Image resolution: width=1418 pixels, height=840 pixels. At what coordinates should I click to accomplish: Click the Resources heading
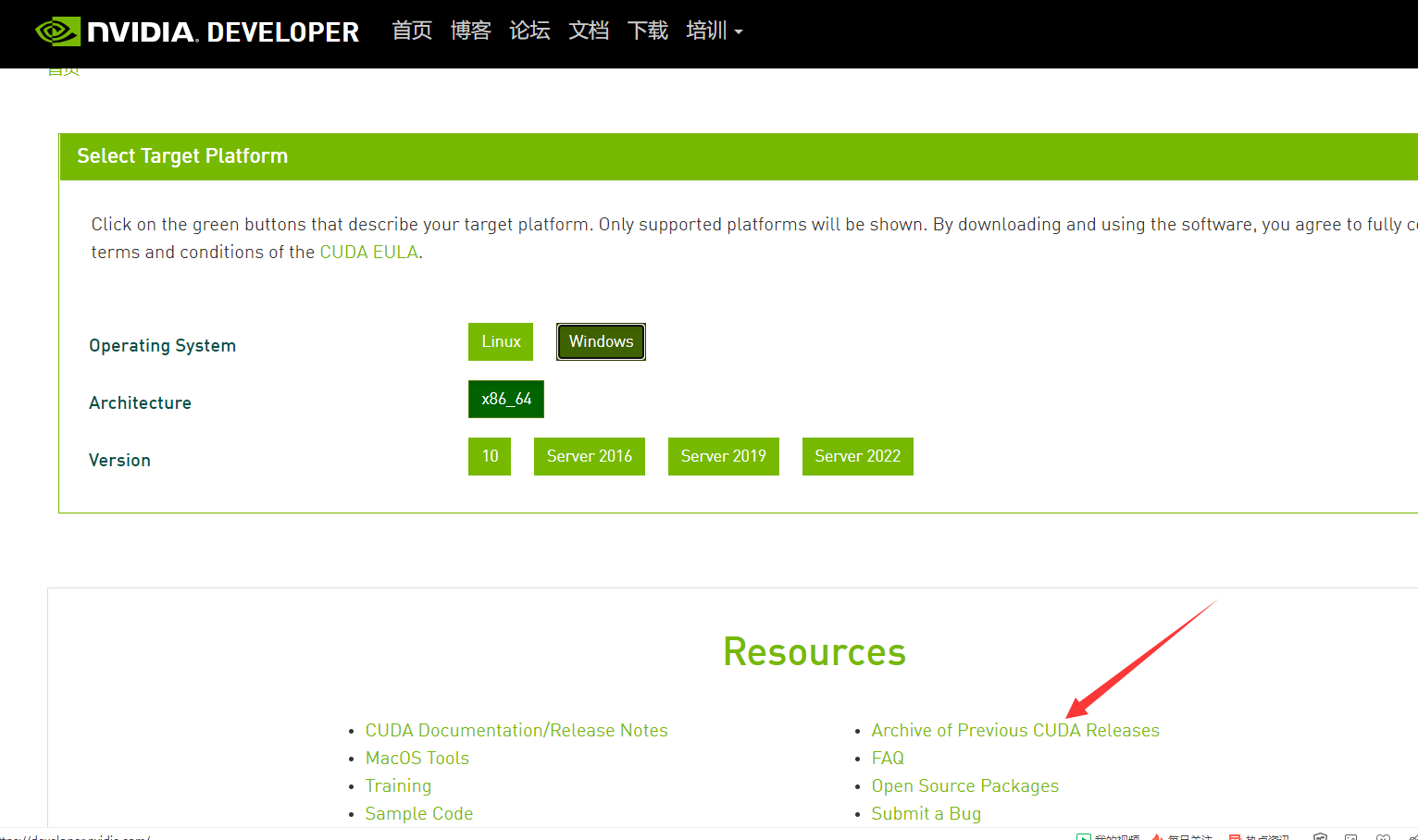pos(815,651)
